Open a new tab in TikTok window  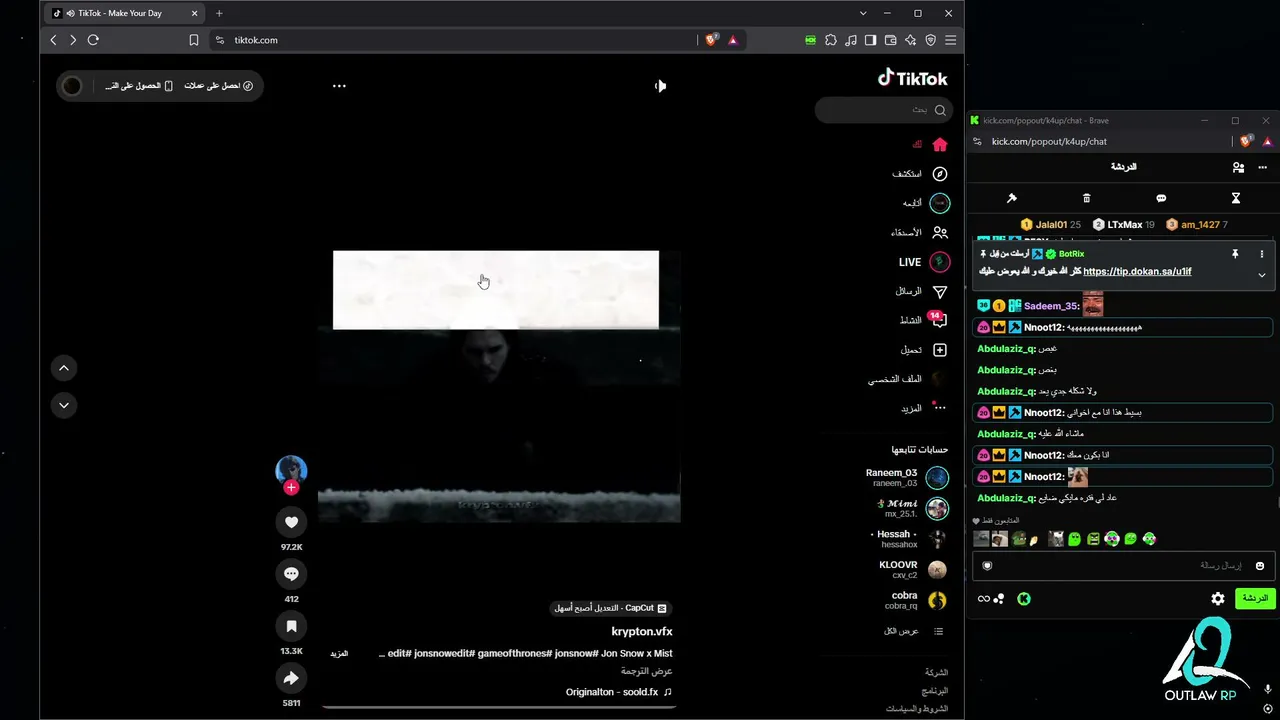click(x=219, y=13)
